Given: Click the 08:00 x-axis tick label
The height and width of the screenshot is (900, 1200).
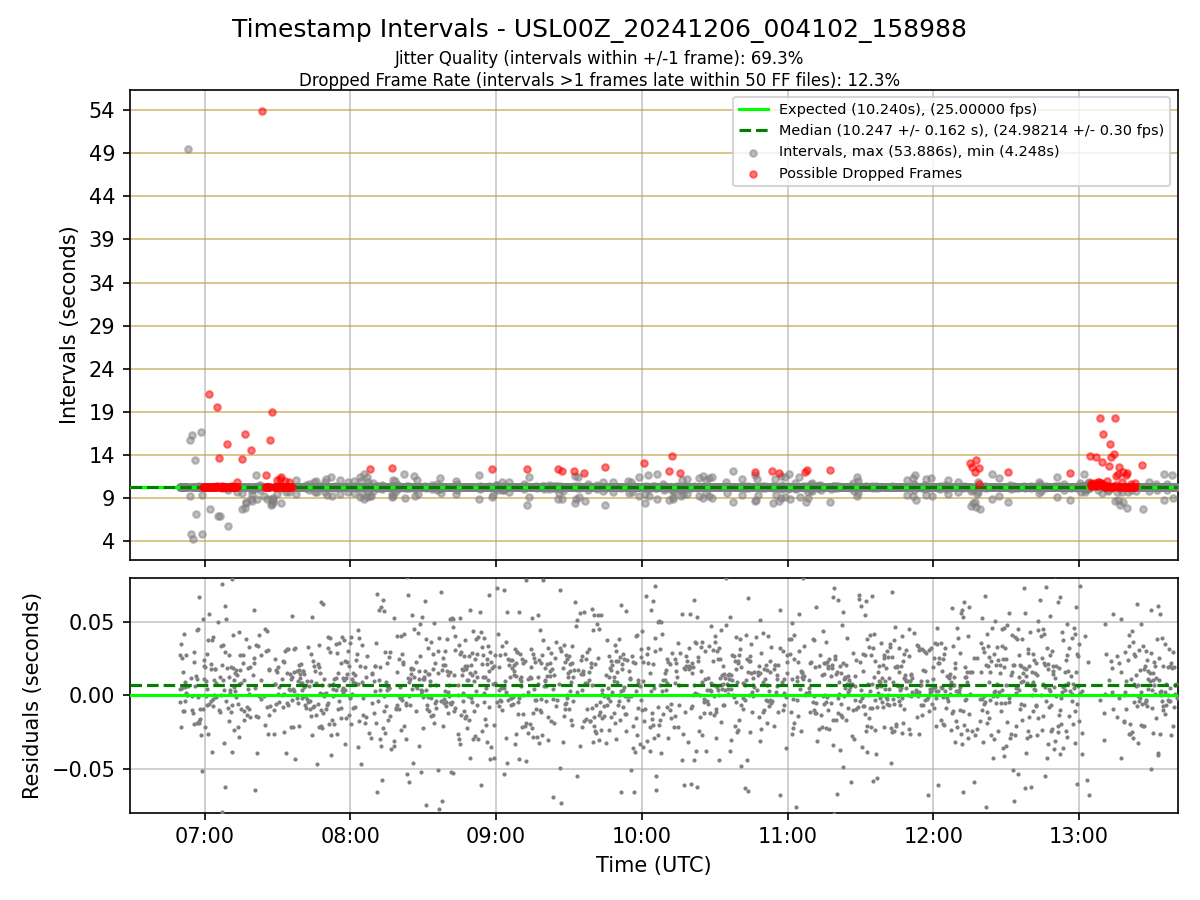Looking at the screenshot, I should (x=350, y=834).
